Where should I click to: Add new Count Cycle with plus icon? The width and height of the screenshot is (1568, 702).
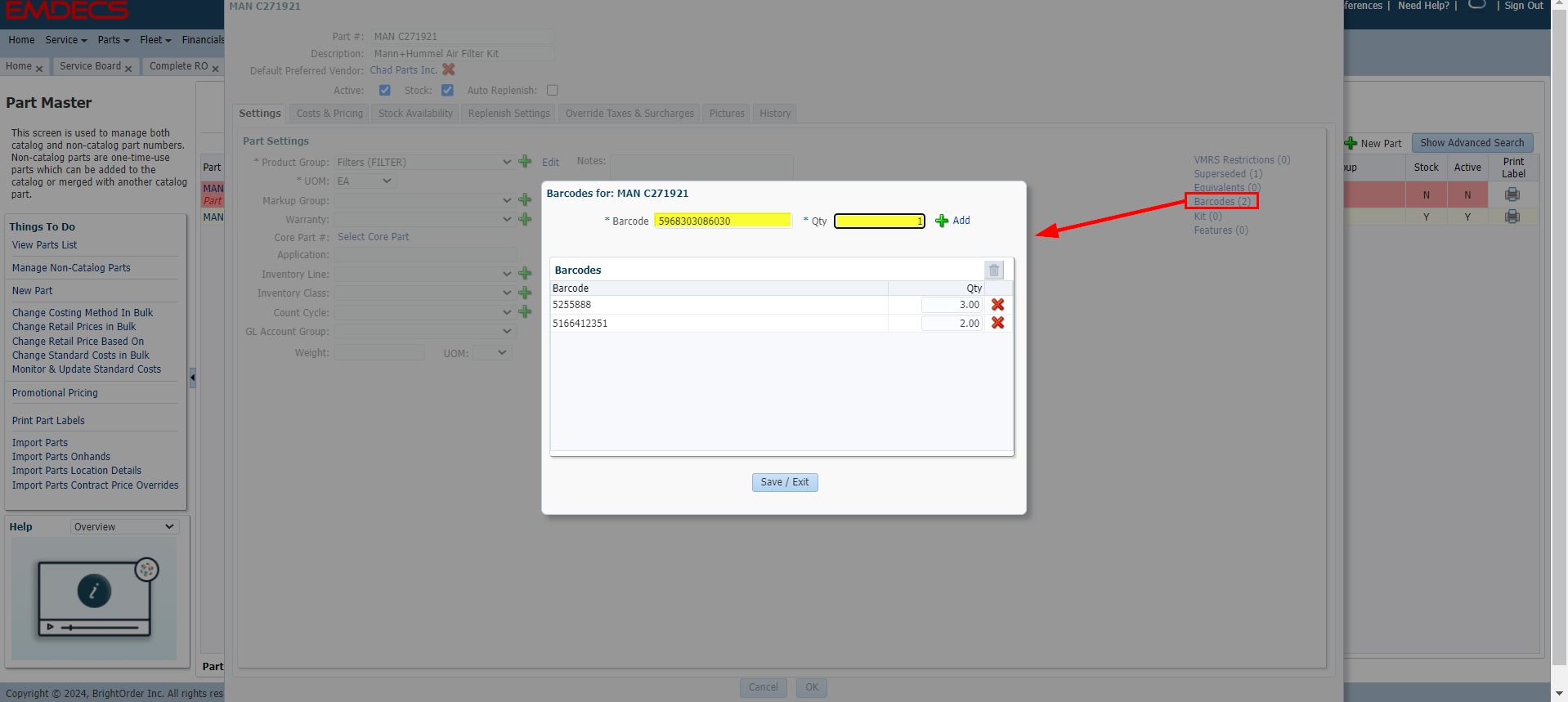tap(525, 311)
